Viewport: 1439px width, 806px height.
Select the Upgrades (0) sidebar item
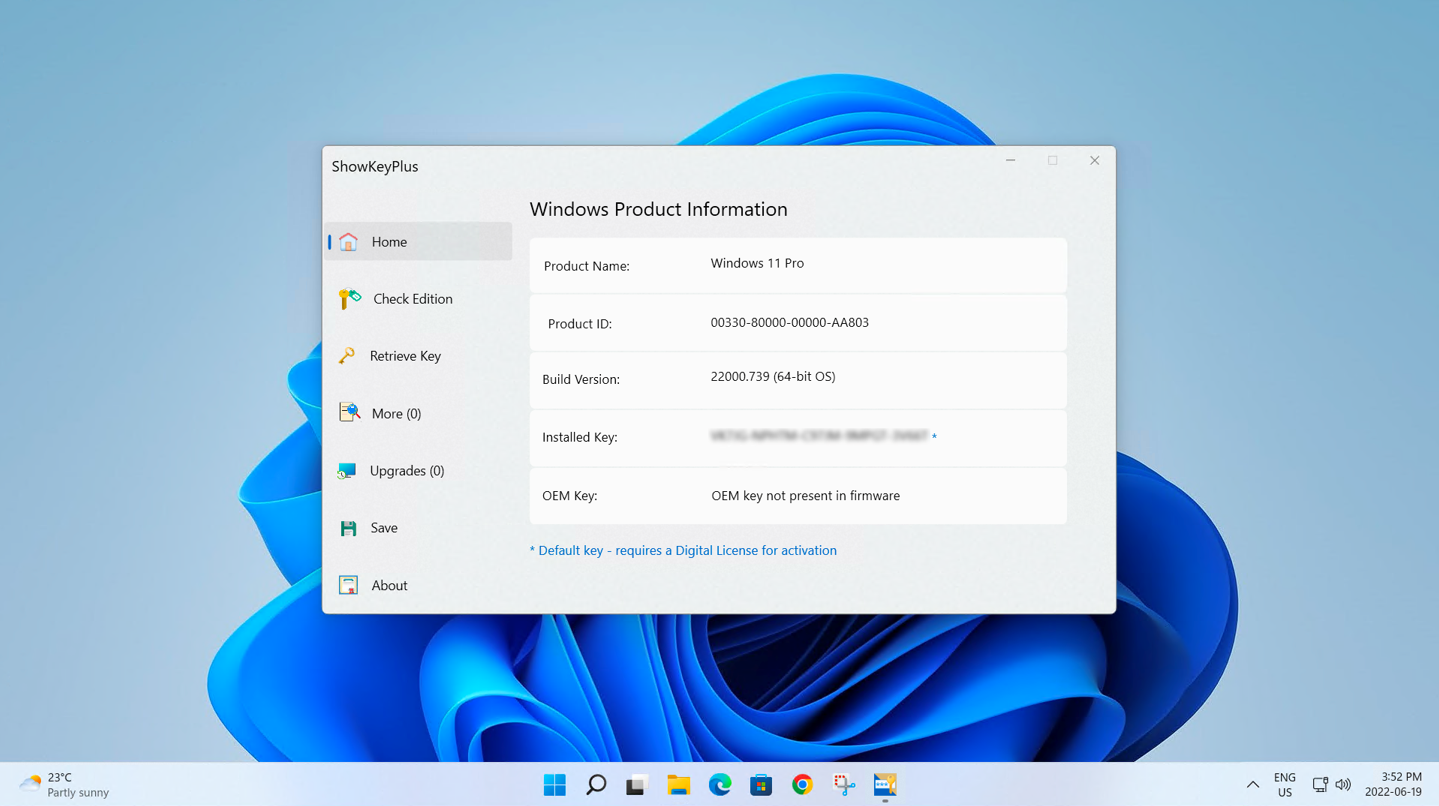click(406, 471)
